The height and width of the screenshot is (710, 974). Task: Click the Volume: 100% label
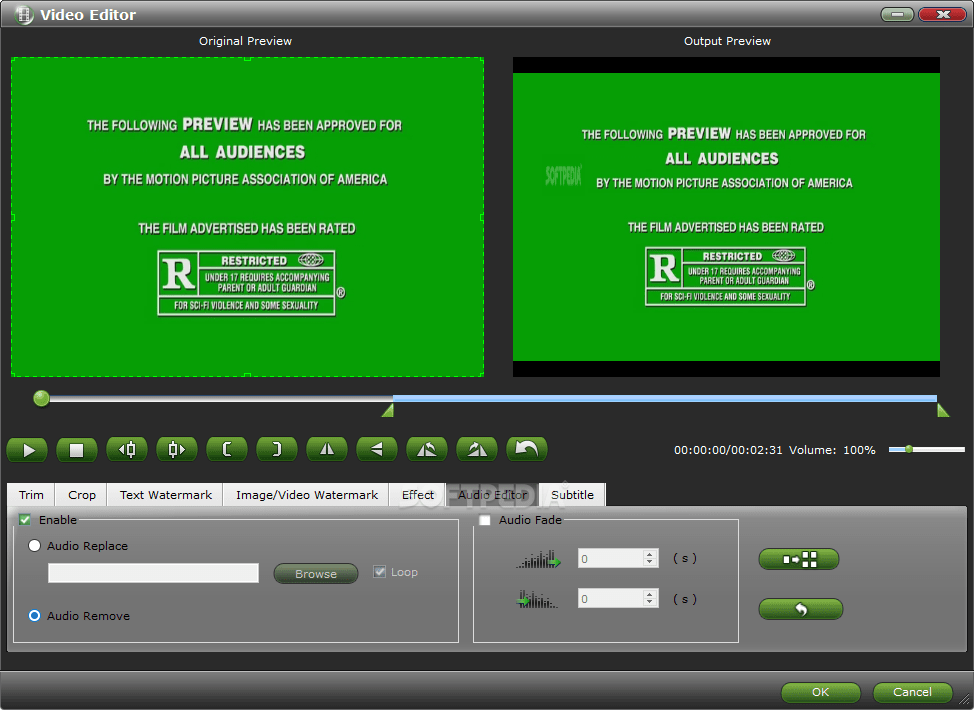click(x=832, y=450)
